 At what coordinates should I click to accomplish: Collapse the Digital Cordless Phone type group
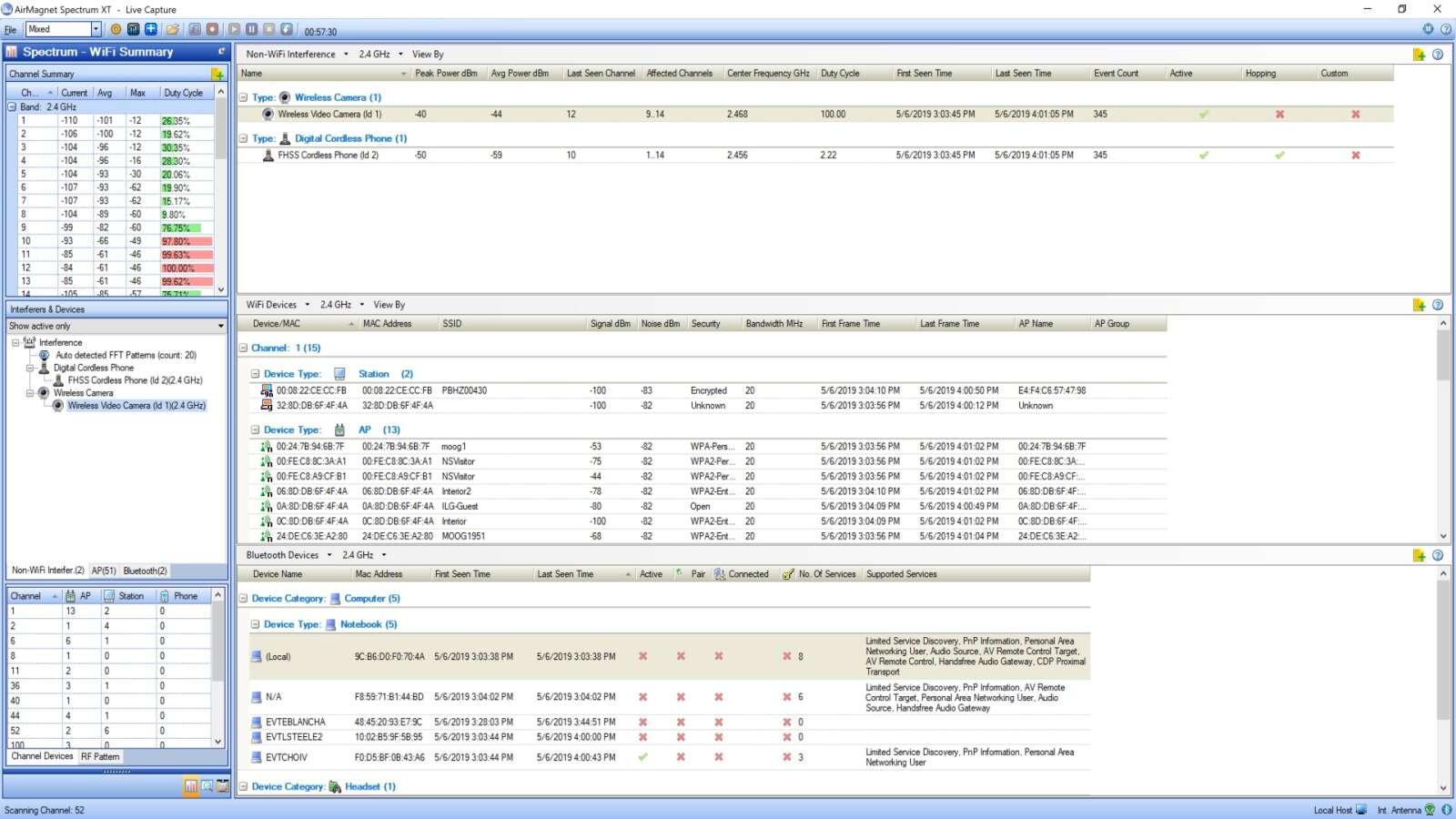243,138
